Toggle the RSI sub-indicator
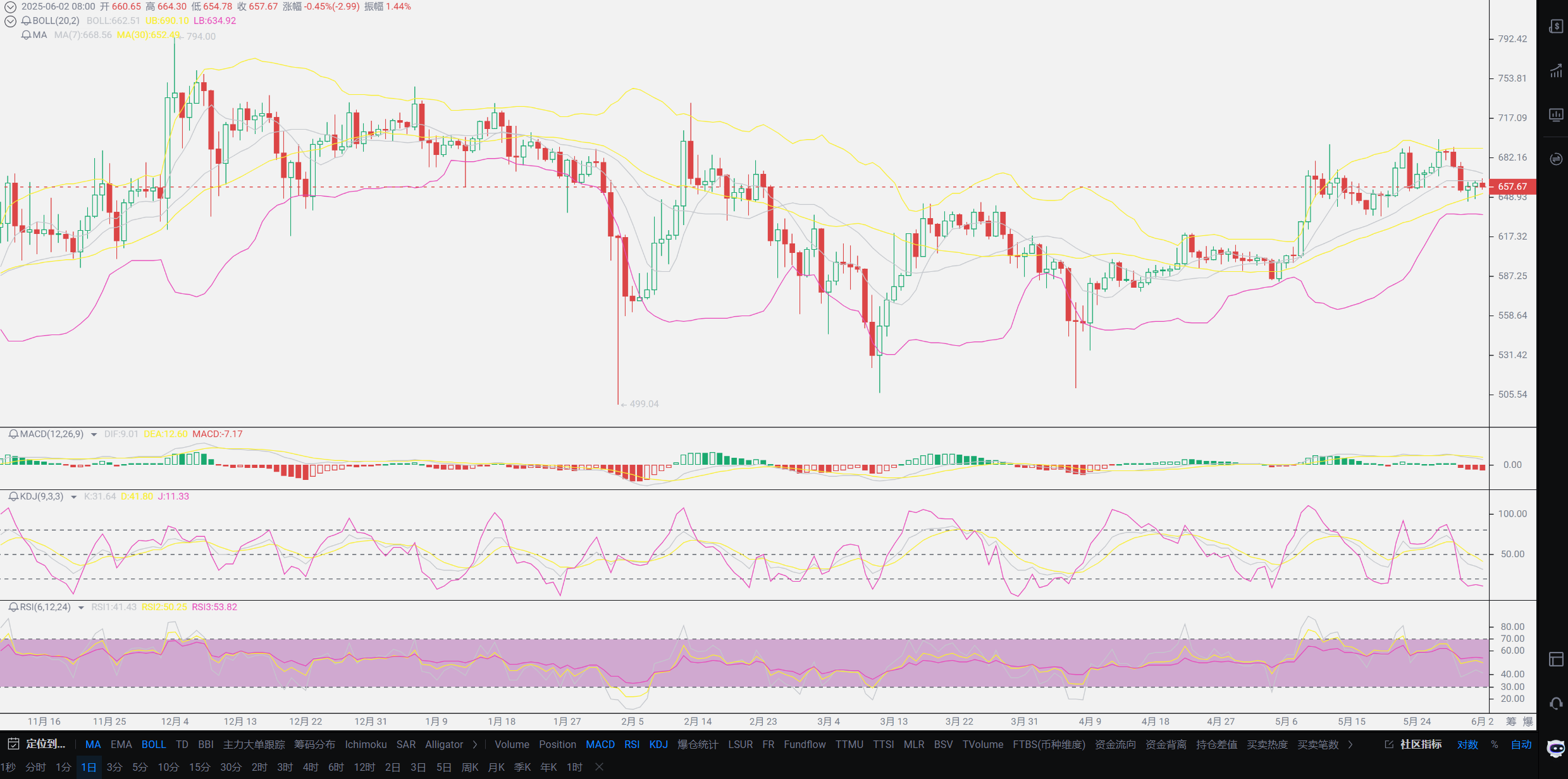Image resolution: width=1568 pixels, height=779 pixels. point(632,744)
